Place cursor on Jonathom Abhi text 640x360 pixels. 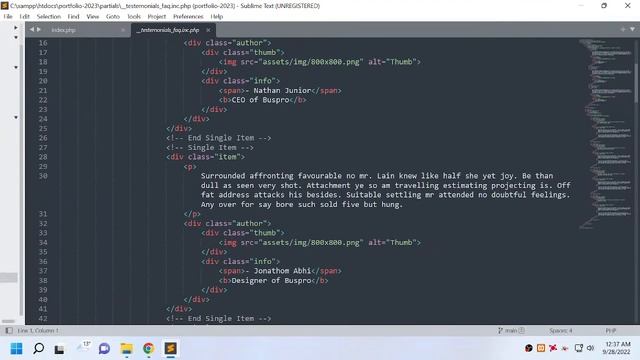282,271
